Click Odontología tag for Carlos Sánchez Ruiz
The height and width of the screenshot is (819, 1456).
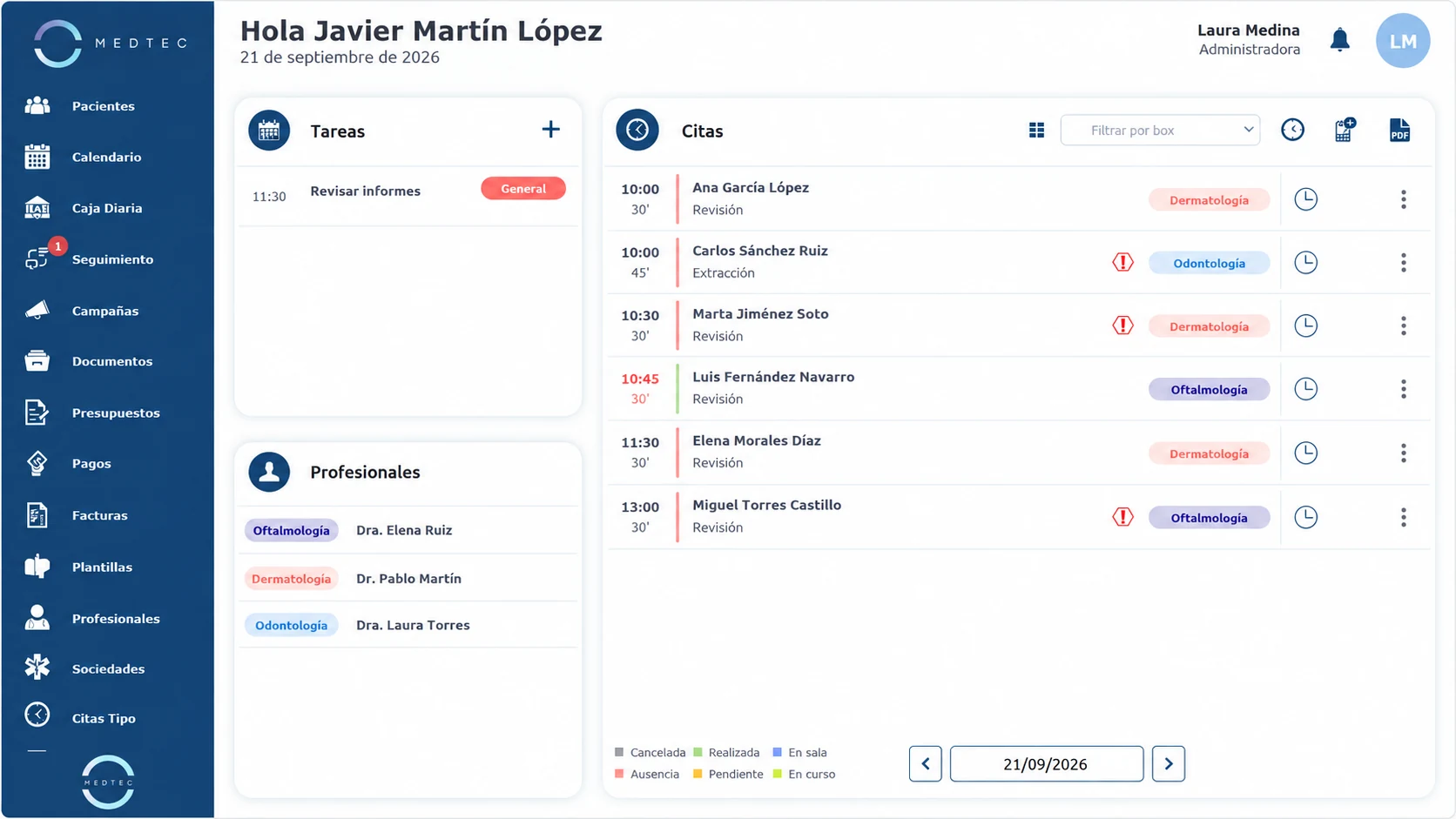click(x=1209, y=263)
